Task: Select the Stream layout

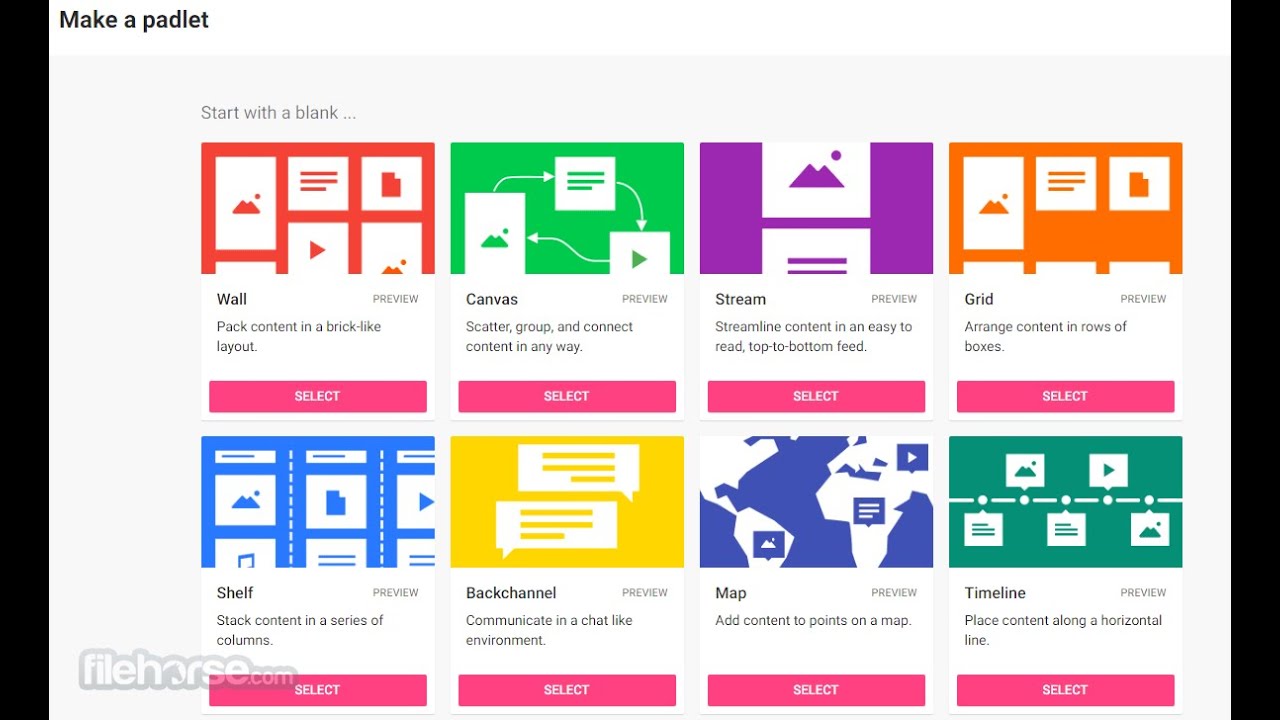Action: 816,396
